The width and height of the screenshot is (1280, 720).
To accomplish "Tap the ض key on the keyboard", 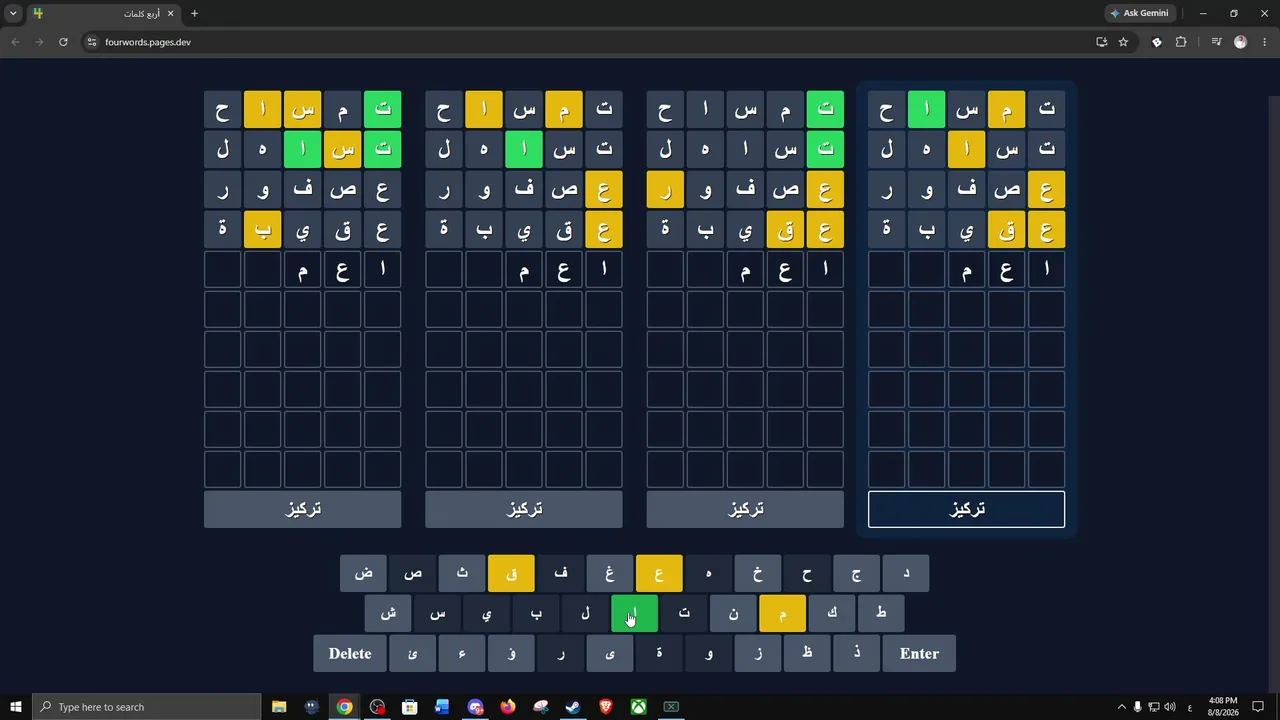I will pyautogui.click(x=363, y=573).
